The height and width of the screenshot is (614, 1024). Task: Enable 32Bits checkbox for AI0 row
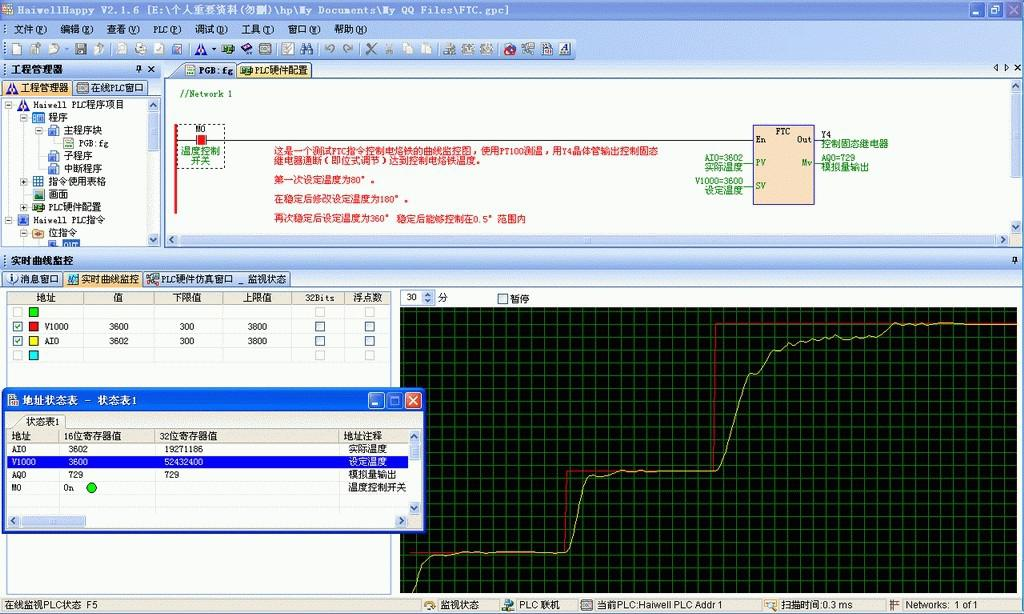coord(320,341)
